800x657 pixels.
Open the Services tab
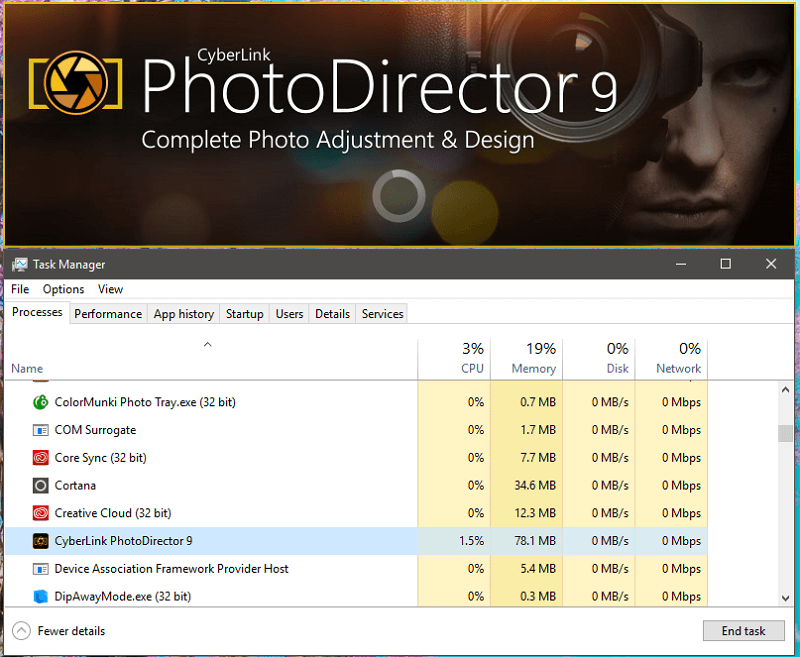tap(383, 314)
